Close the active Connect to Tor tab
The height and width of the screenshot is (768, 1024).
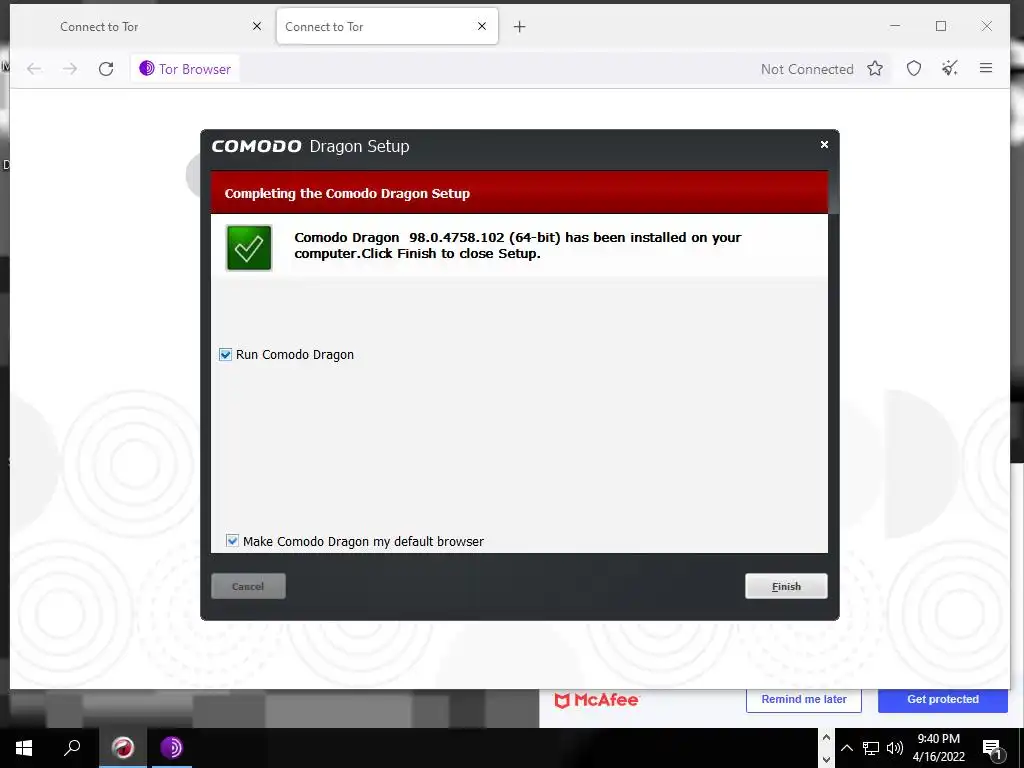482,26
